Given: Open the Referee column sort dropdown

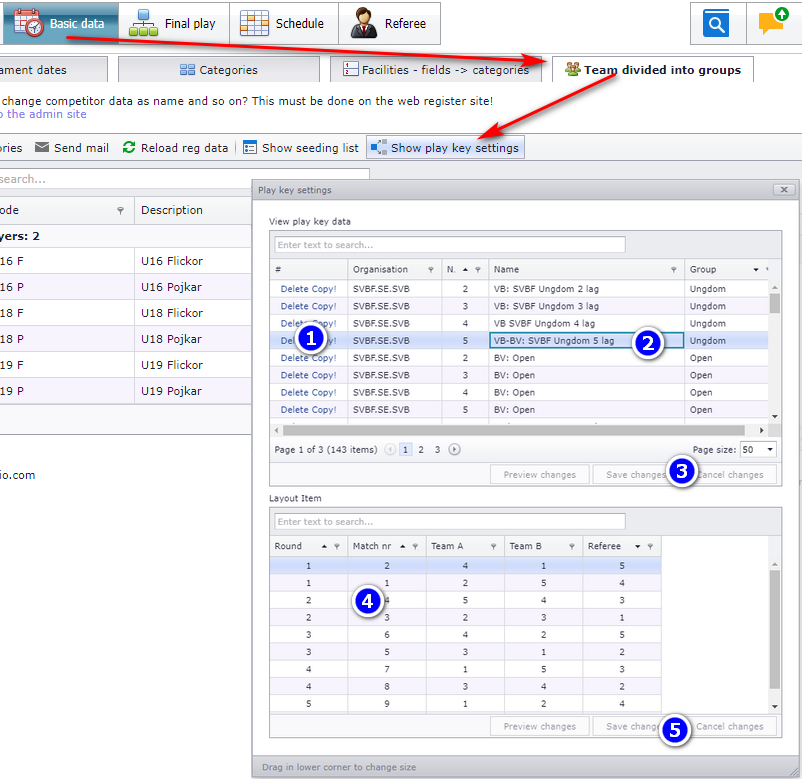Looking at the screenshot, I should [x=638, y=547].
